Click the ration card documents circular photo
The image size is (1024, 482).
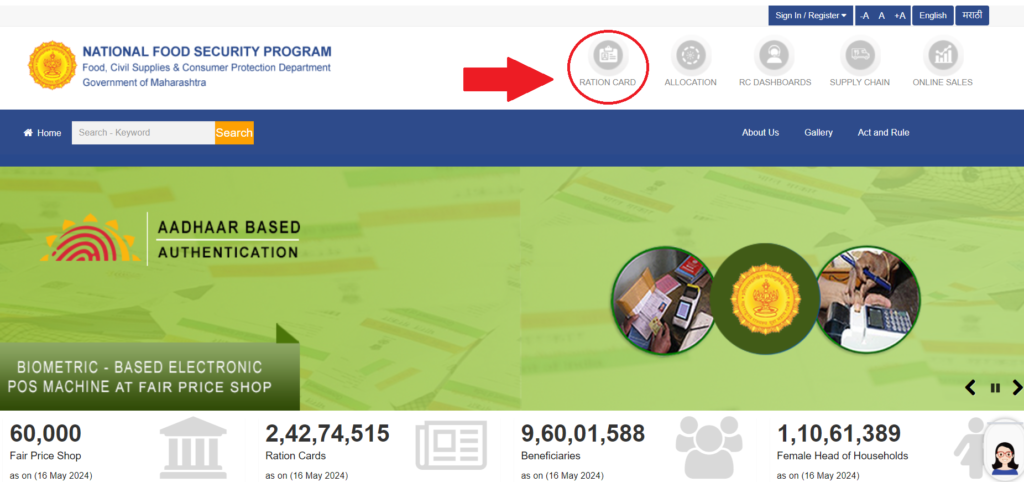662,301
